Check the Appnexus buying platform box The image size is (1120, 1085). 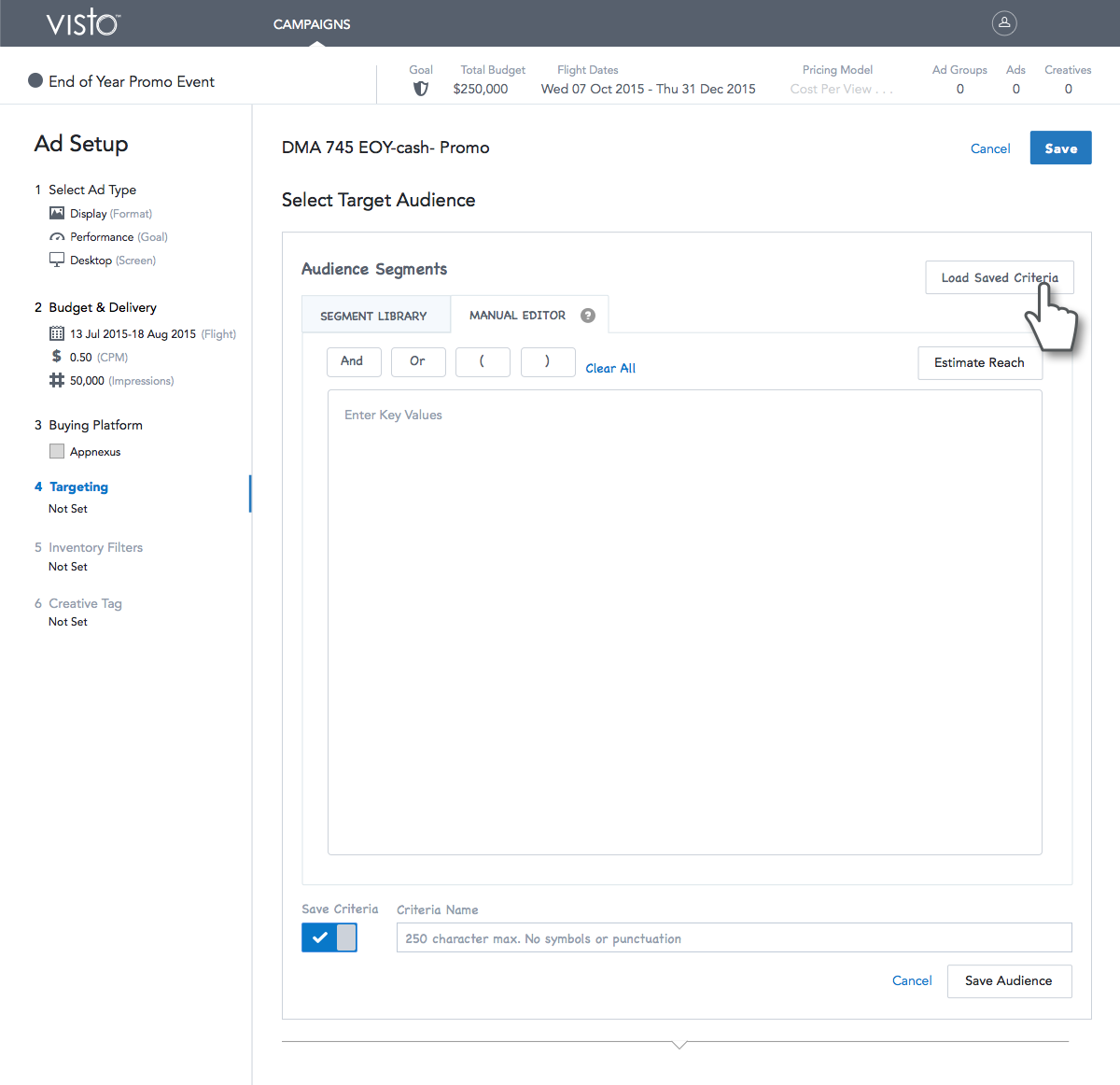57,452
